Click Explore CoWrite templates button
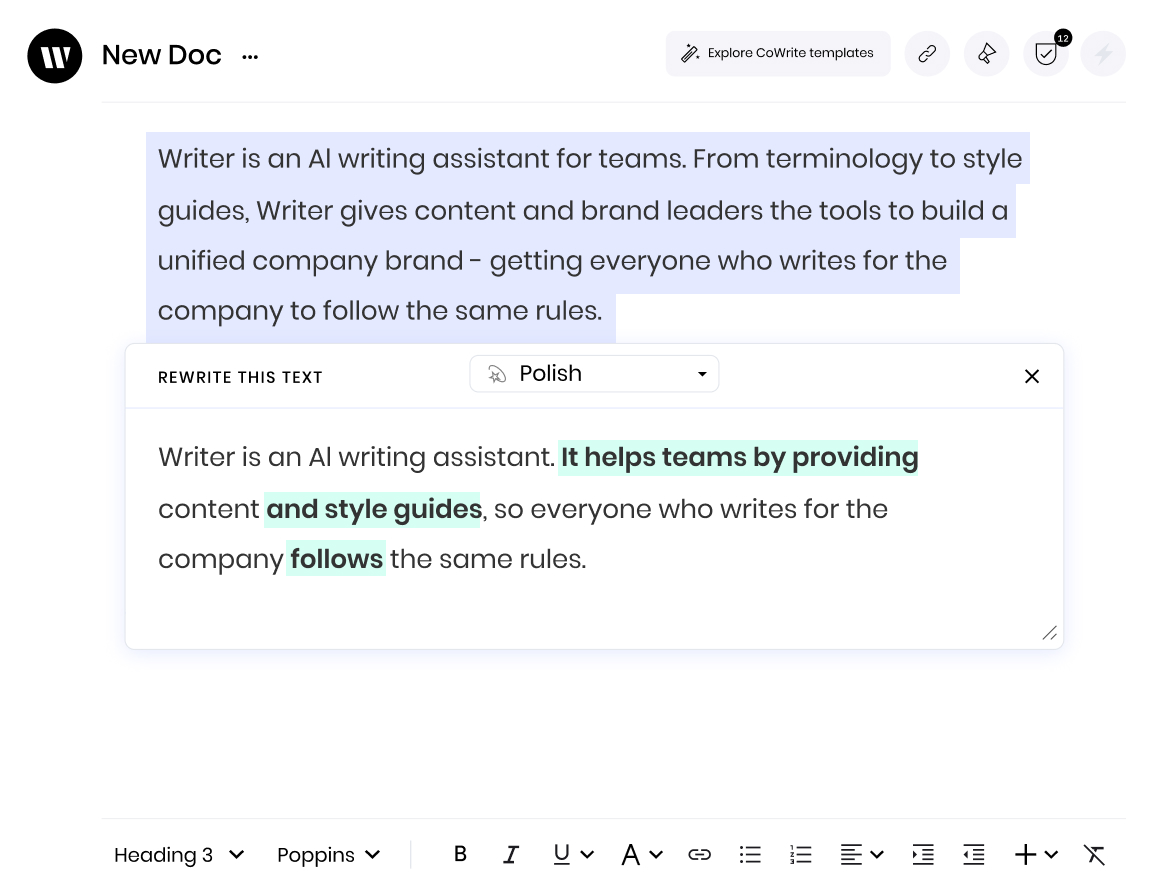 pyautogui.click(x=778, y=54)
